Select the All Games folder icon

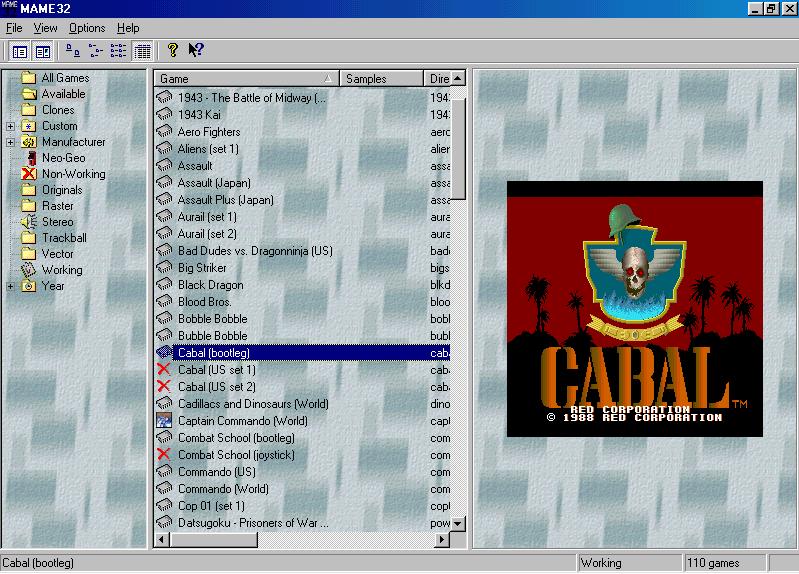coord(29,77)
